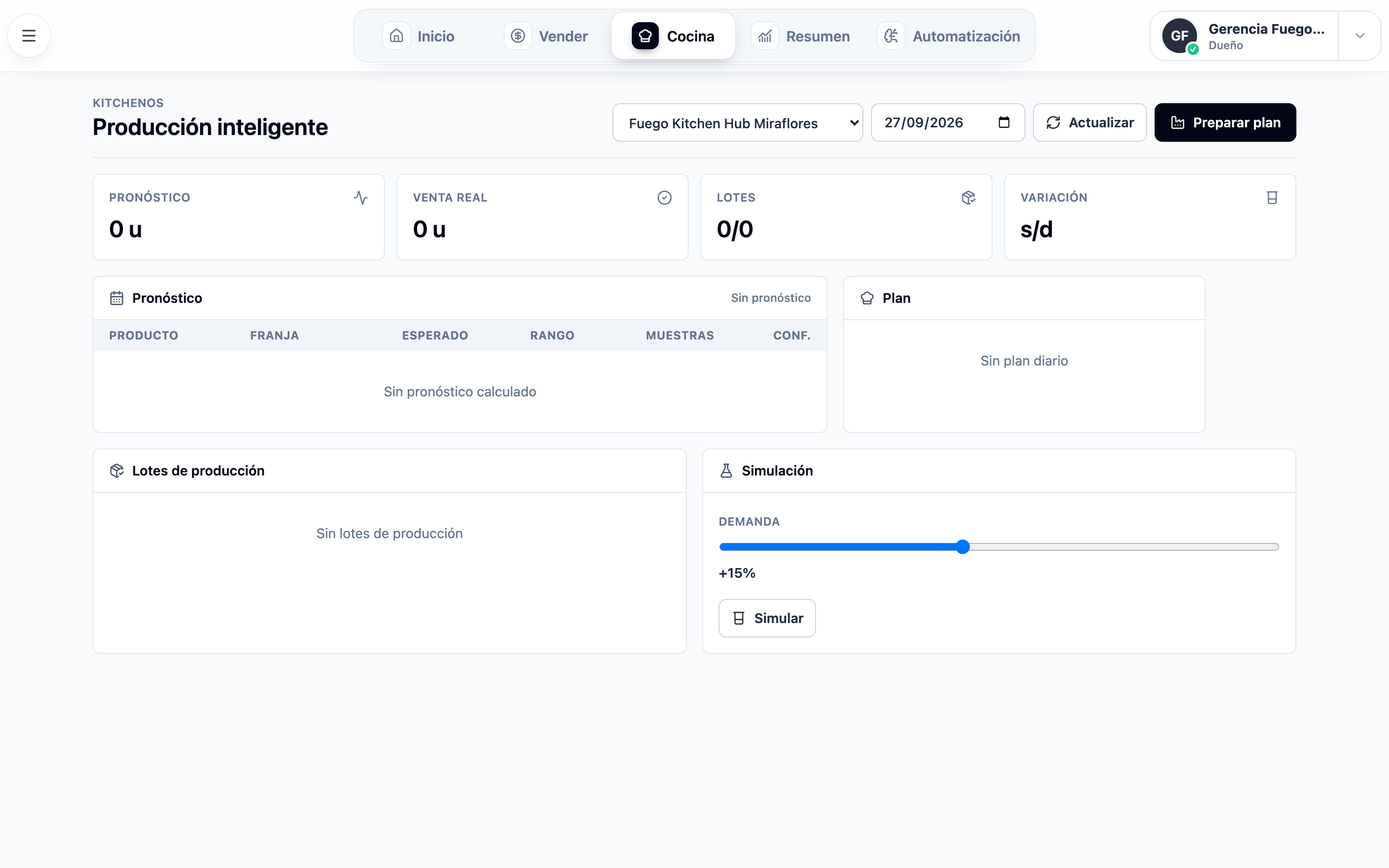Open the date picker calendar icon
Viewport: 1389px width, 868px height.
[x=1004, y=122]
